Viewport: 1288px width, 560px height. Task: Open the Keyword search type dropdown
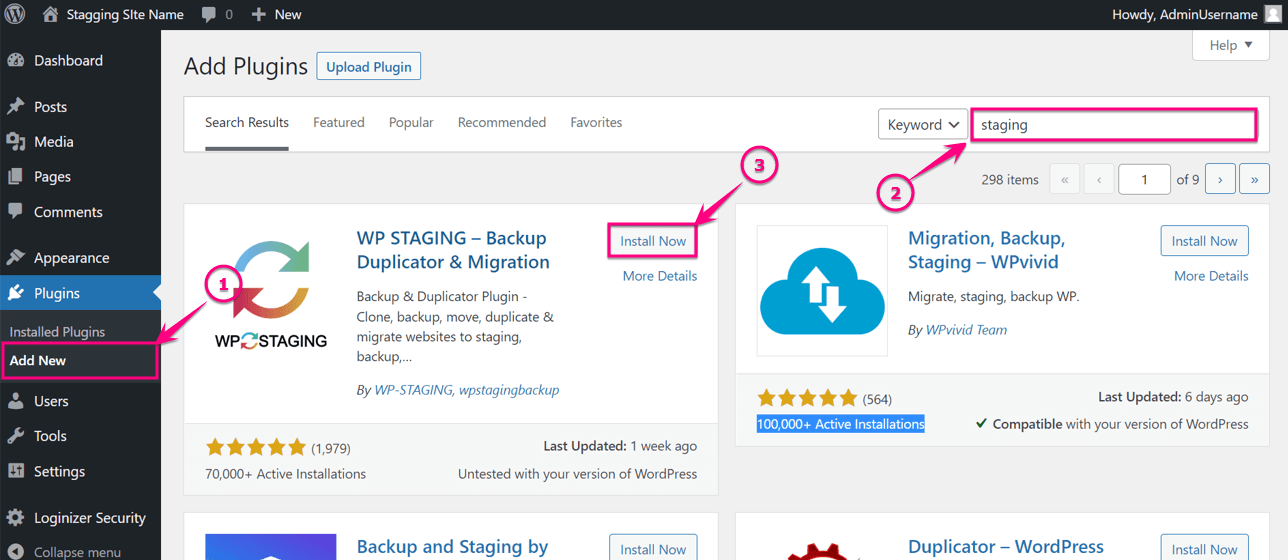[x=923, y=124]
